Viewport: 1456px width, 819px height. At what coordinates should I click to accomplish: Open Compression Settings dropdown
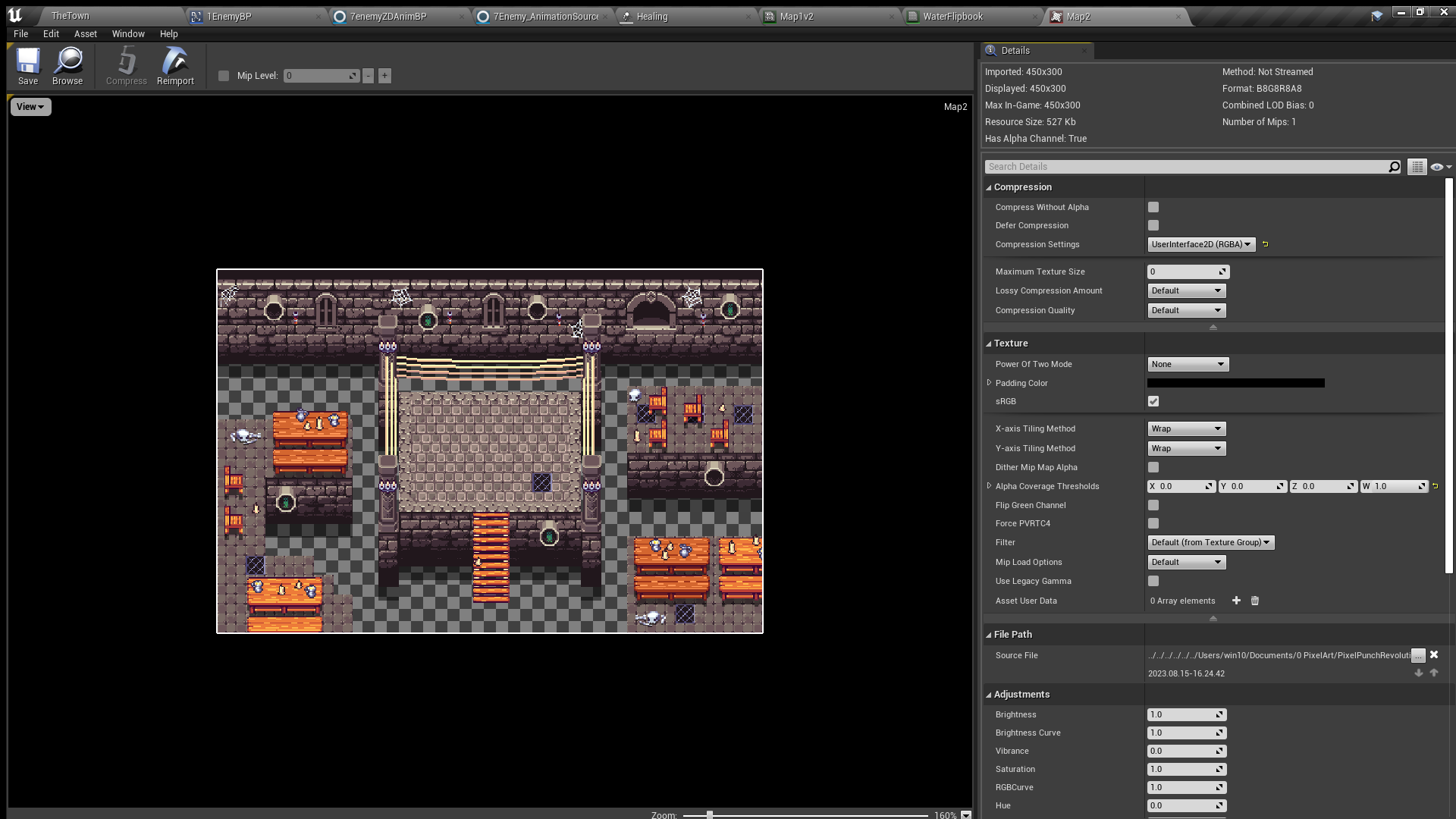1200,244
